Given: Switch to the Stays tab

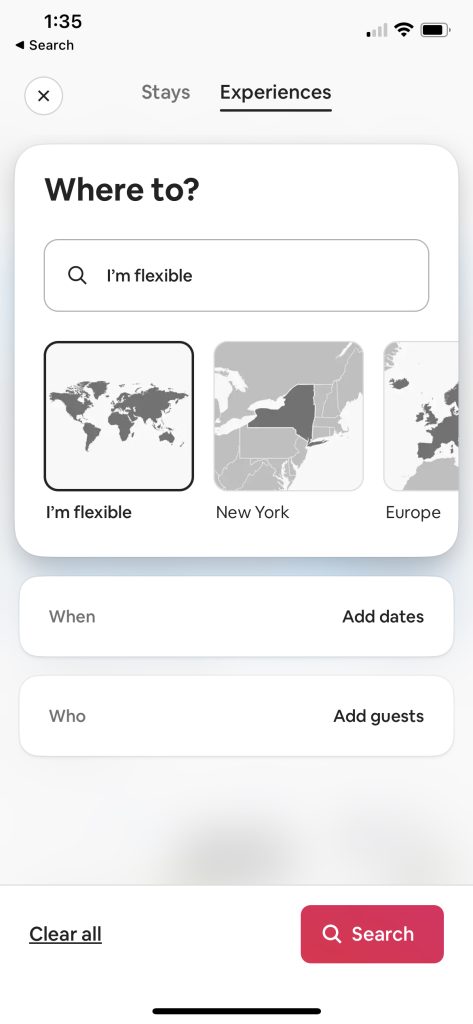Looking at the screenshot, I should click(166, 92).
